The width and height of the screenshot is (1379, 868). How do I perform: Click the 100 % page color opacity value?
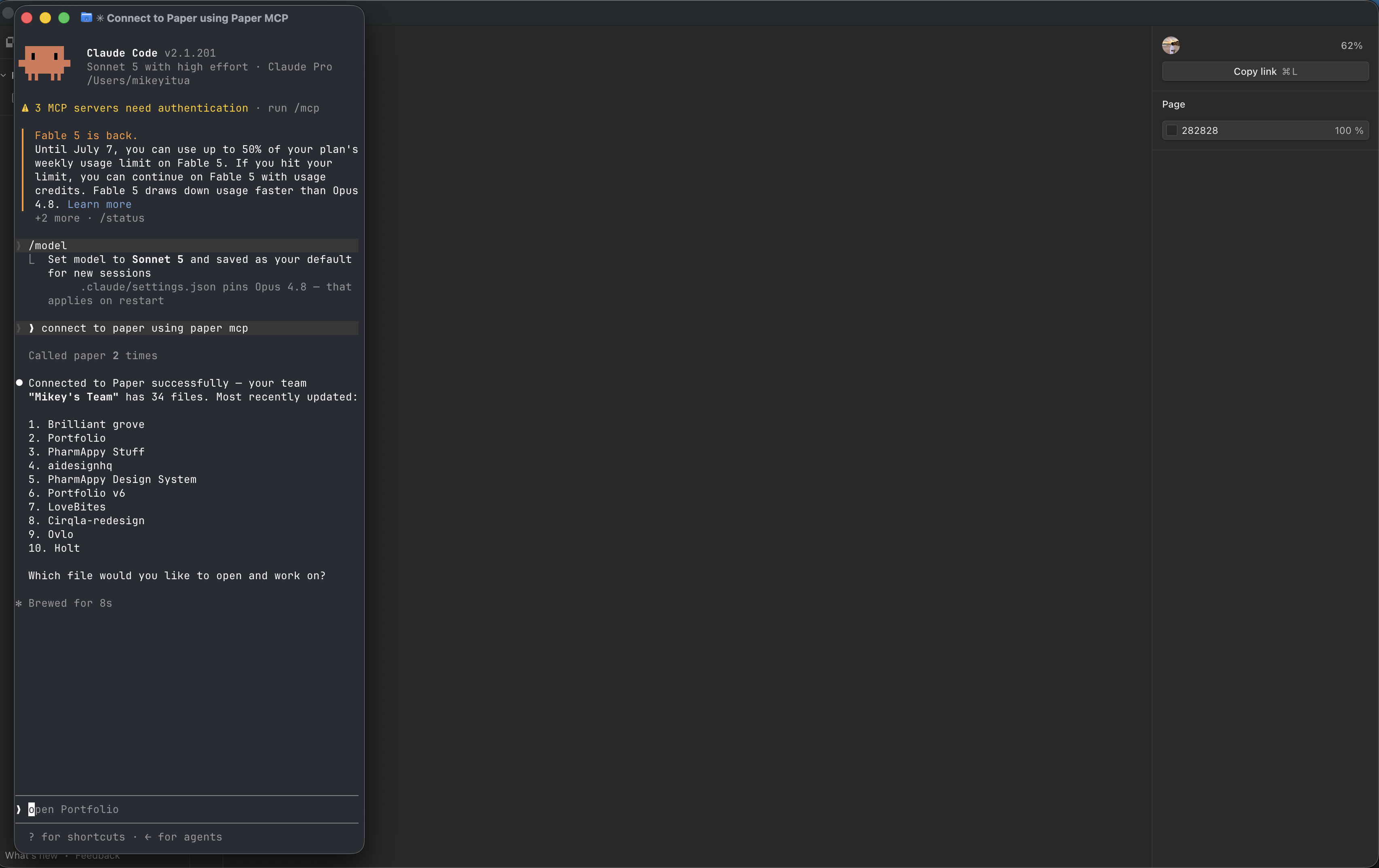1349,131
